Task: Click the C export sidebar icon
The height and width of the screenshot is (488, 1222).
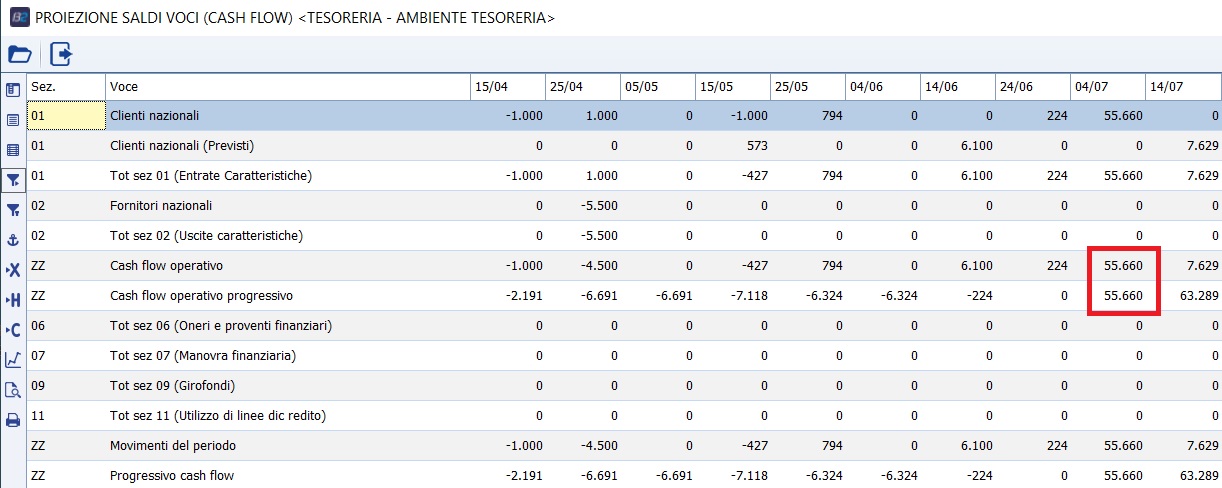Action: click(13, 330)
